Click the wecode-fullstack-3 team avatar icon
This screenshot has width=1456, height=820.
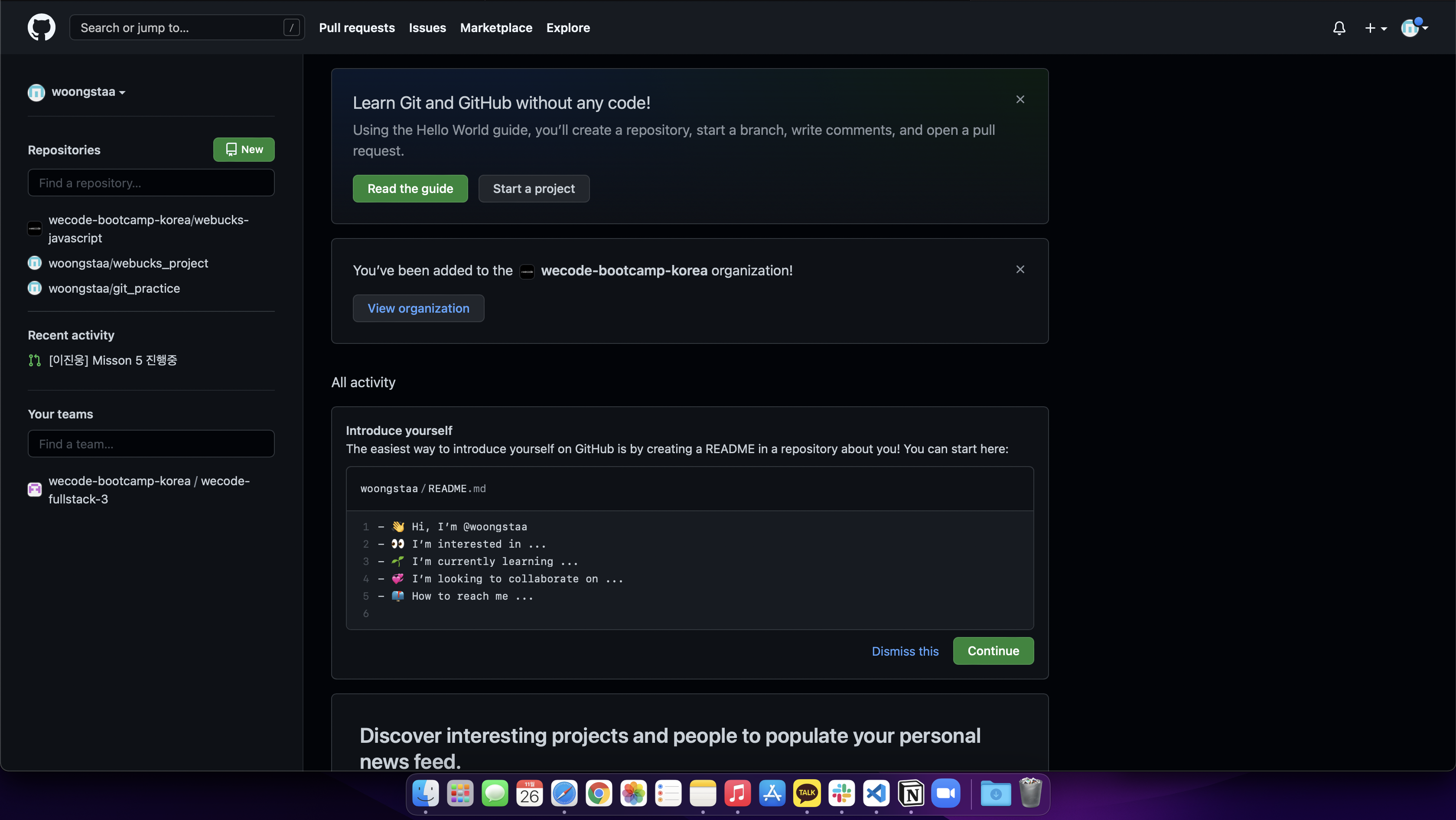pos(35,489)
